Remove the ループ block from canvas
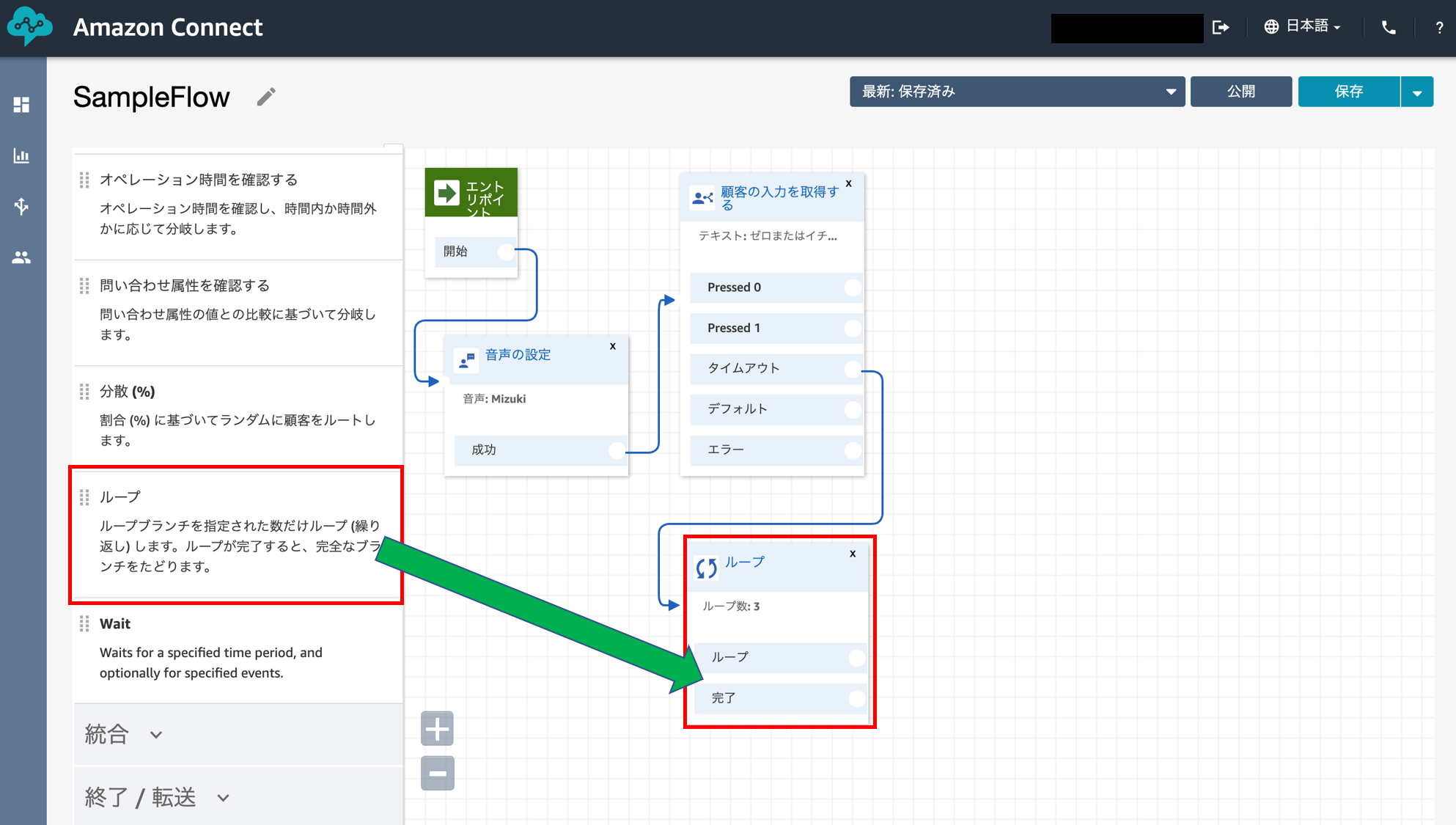 pyautogui.click(x=853, y=554)
